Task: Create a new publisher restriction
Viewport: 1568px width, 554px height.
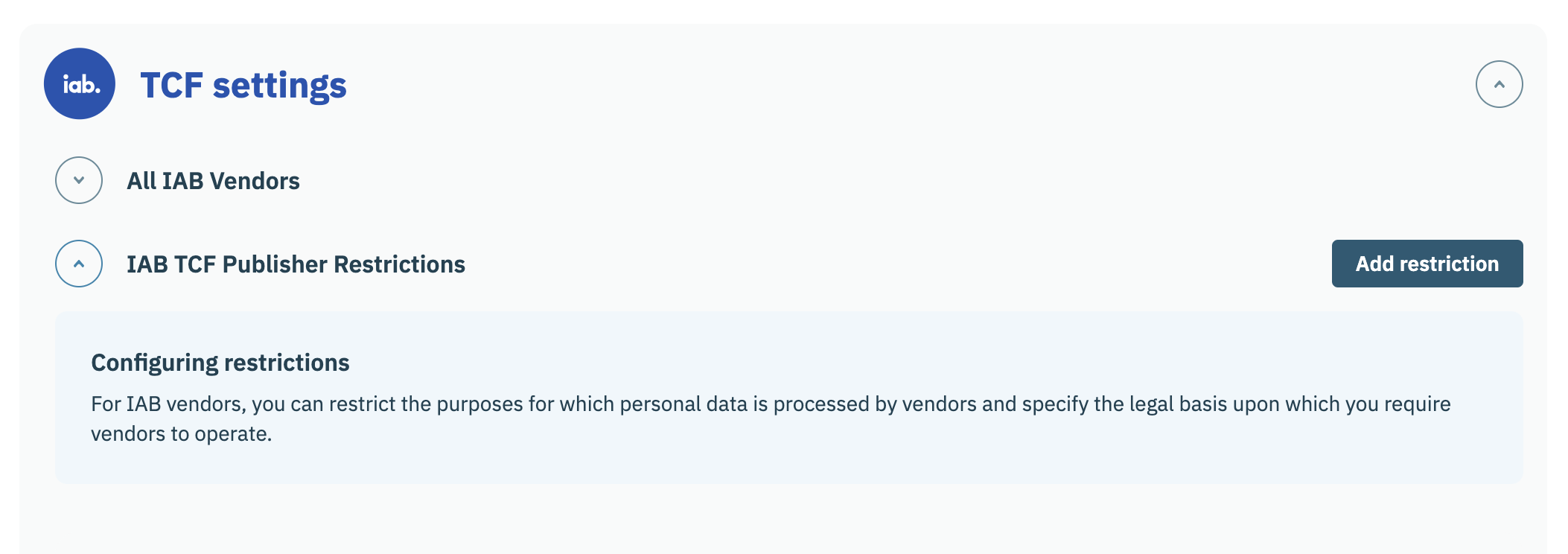Action: coord(1427,264)
